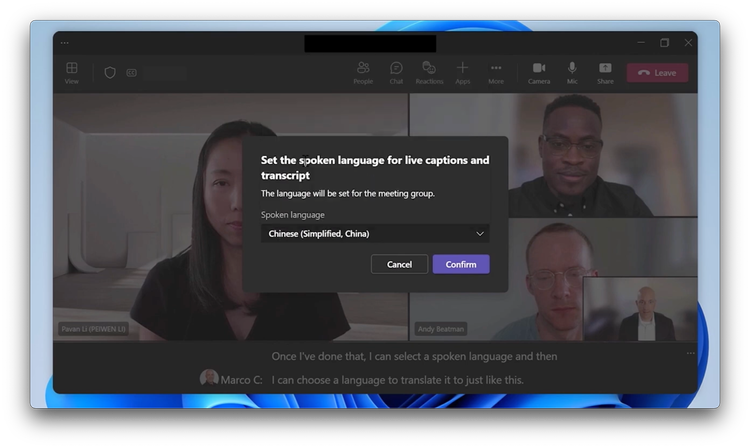Cancel the spoken language dialog
750x448 pixels.
point(399,264)
